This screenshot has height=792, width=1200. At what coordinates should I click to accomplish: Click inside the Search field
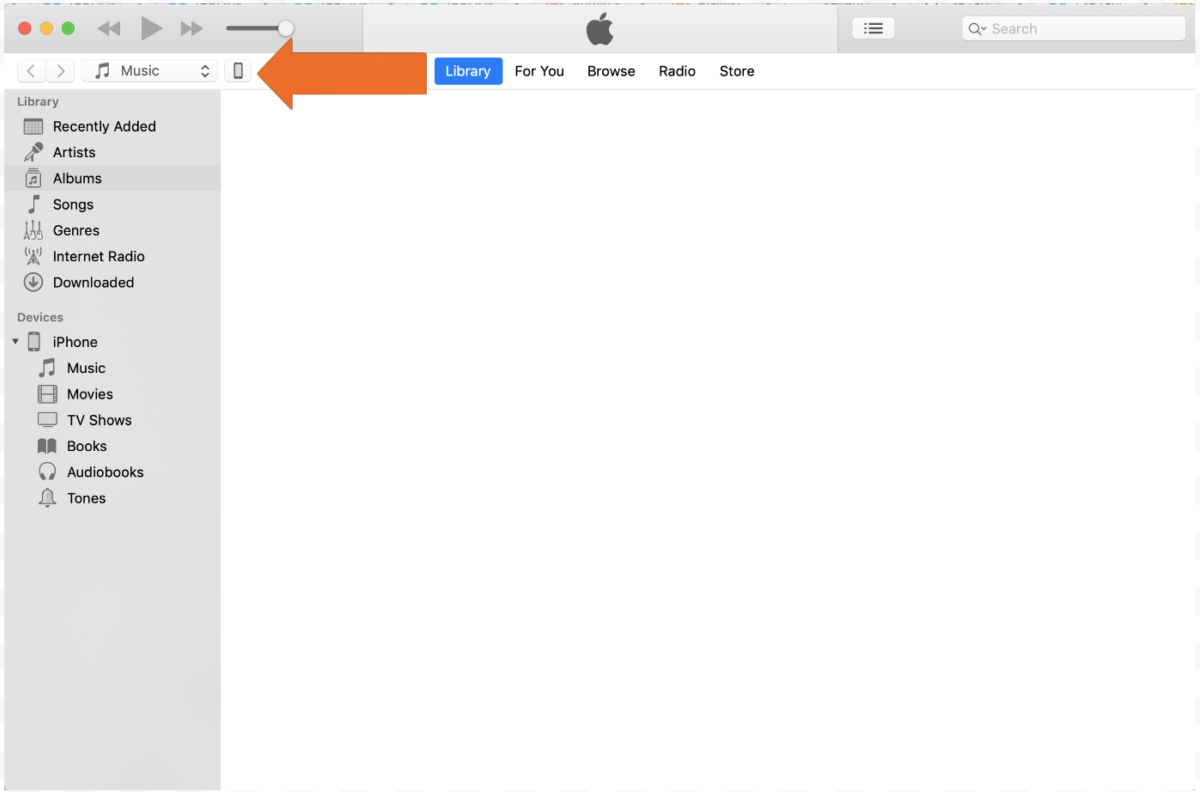tap(1072, 28)
